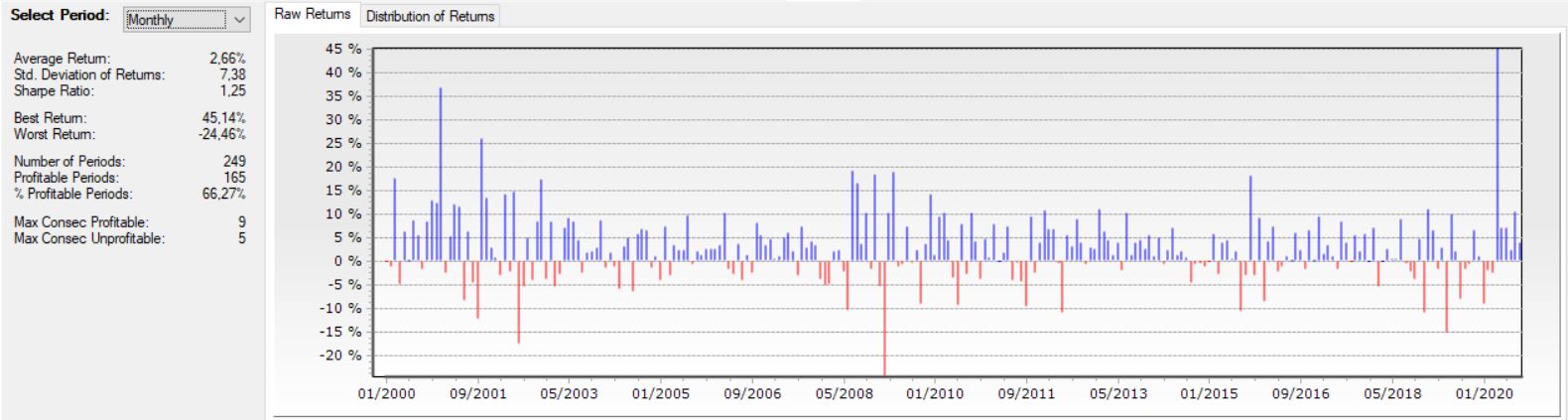Click the % Profitable Periods value 66,27%
Image resolution: width=1568 pixels, height=420 pixels.
coord(223,194)
